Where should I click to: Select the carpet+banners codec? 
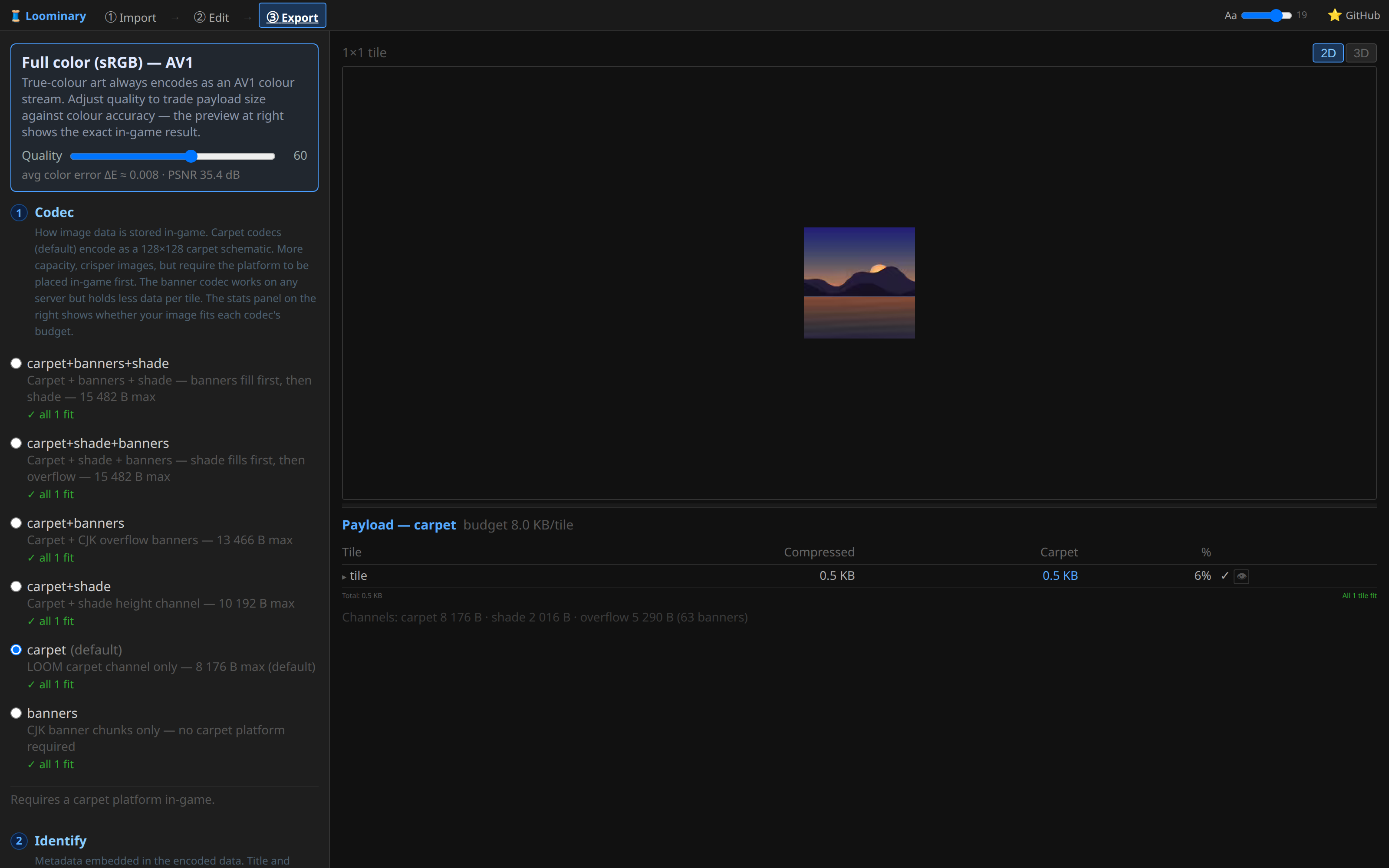click(x=16, y=523)
